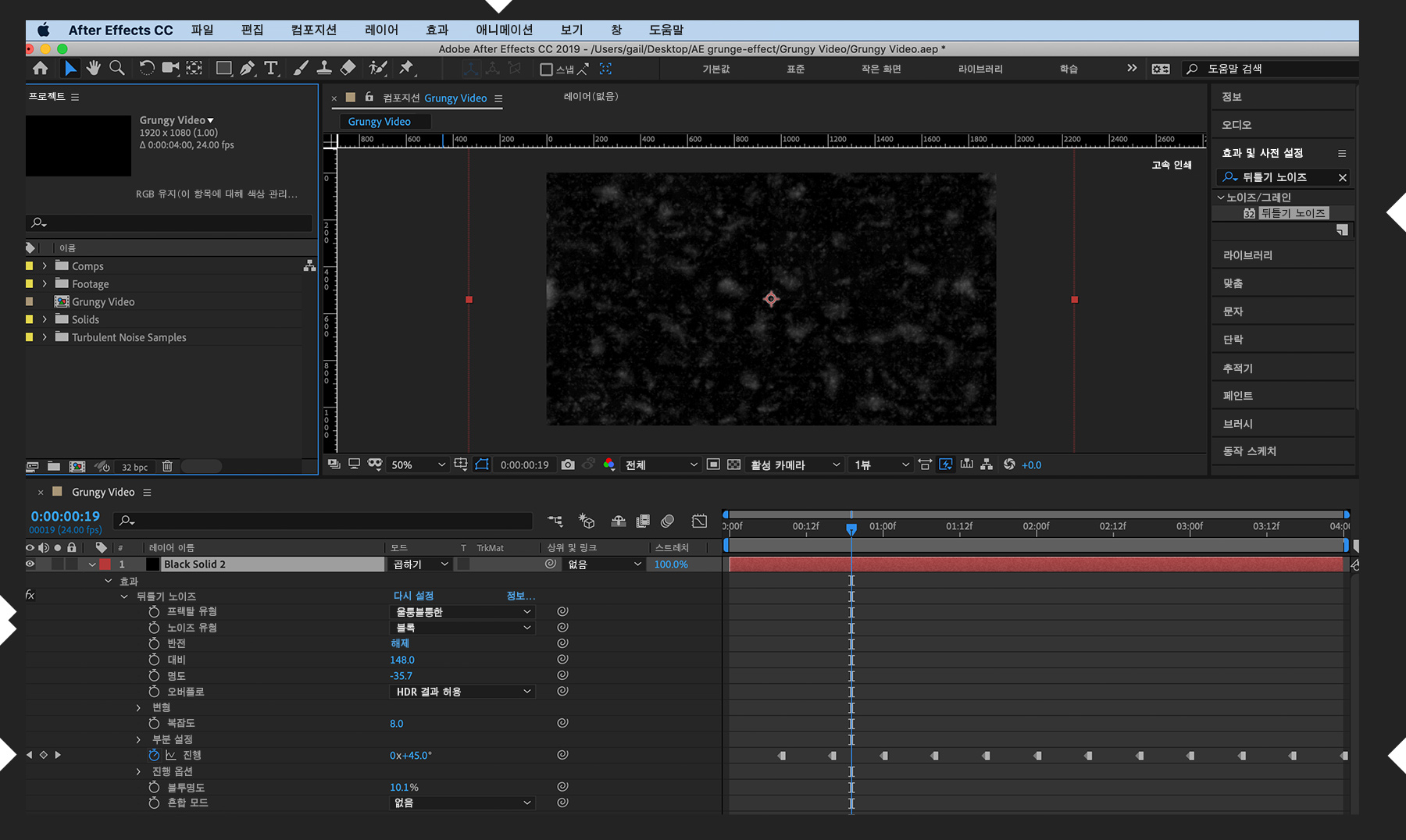
Task: Select the Hand tool in toolbar
Action: 94,69
